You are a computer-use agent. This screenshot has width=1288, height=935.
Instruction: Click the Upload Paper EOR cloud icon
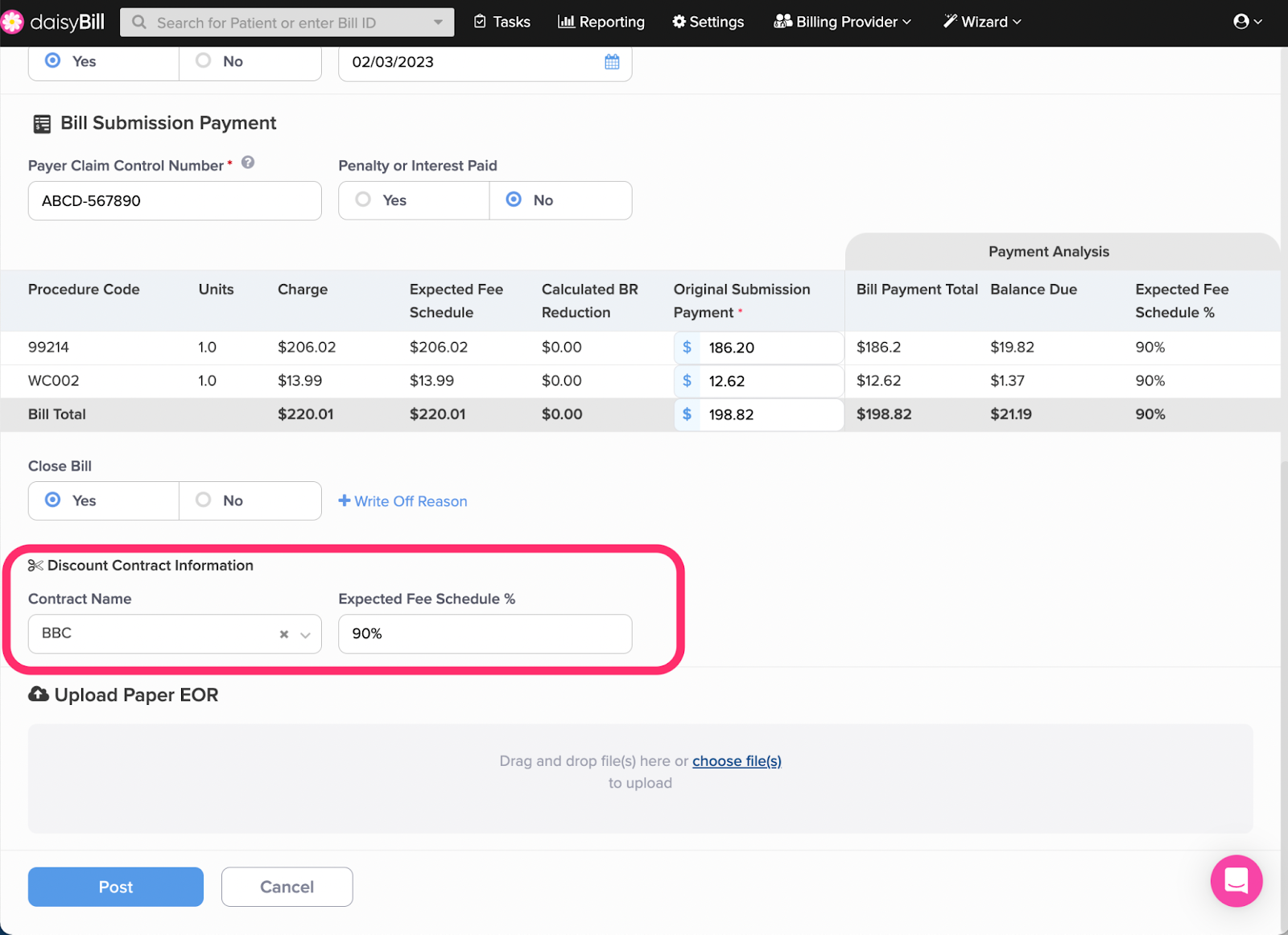point(38,694)
